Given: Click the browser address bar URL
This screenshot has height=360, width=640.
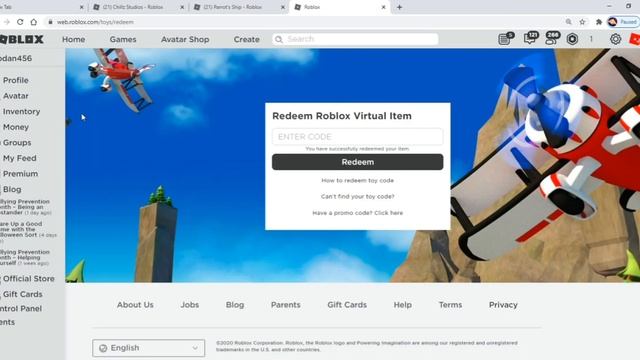Looking at the screenshot, I should pos(95,22).
